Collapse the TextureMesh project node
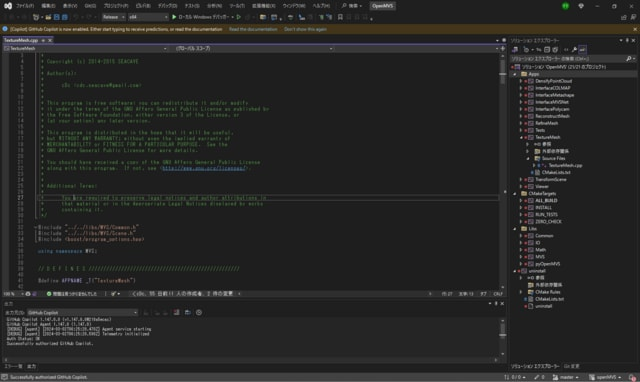The image size is (640, 382). [521, 138]
